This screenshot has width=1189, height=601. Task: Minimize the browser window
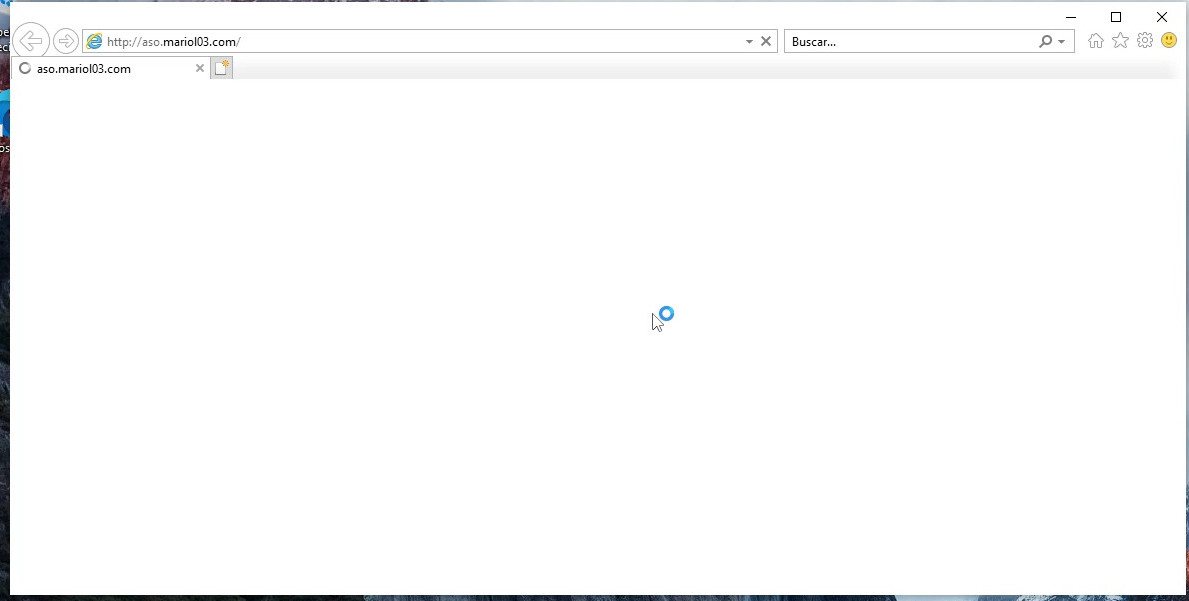point(1071,17)
